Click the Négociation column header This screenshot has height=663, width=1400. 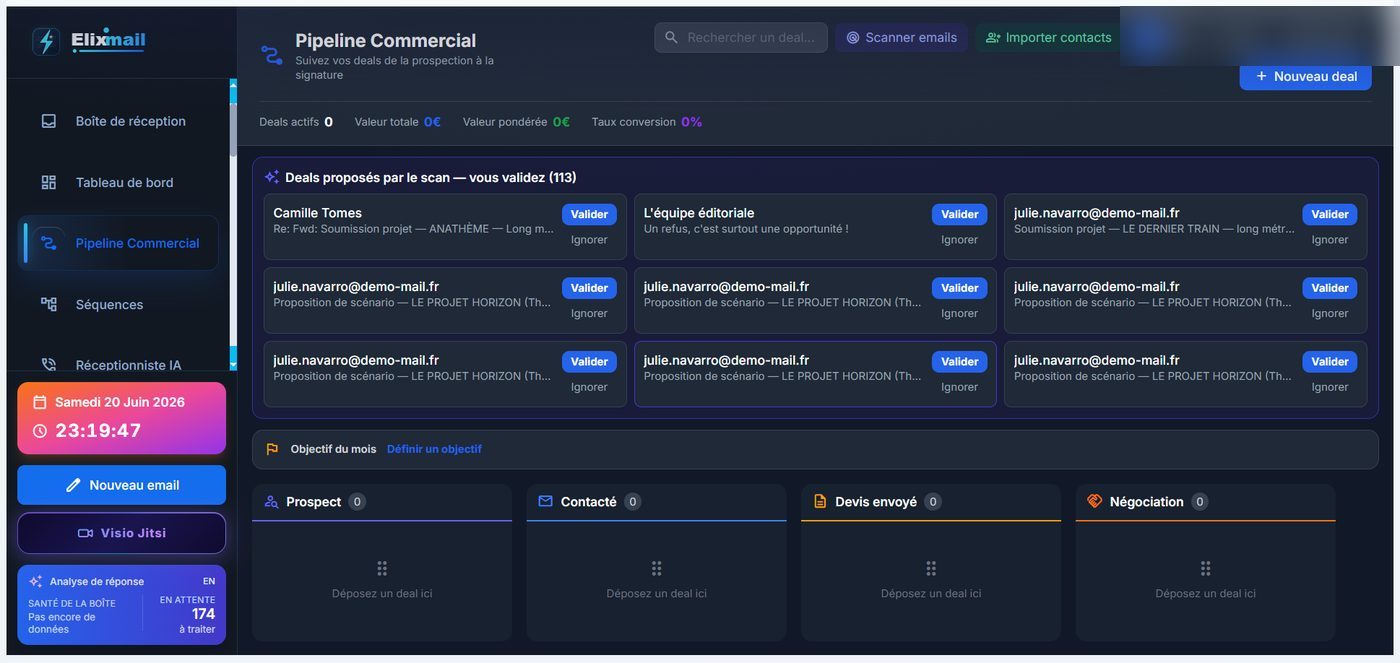tap(1205, 502)
